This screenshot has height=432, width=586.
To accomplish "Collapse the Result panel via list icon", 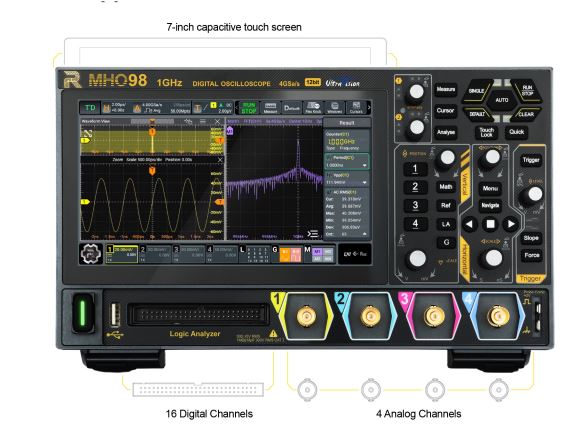I will pyautogui.click(x=312, y=234).
